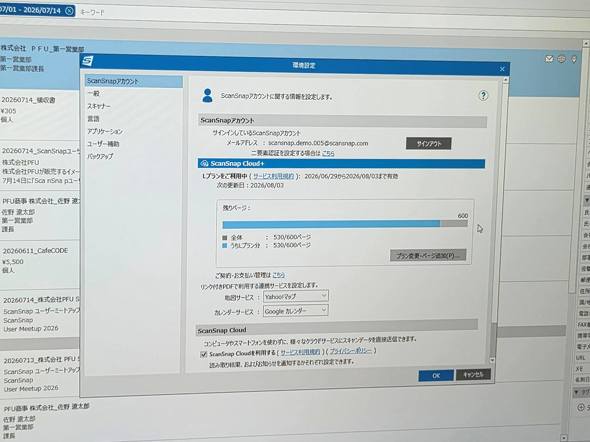Open the L plan サービス利用規約 link
The width and height of the screenshot is (590, 442).
[273, 176]
